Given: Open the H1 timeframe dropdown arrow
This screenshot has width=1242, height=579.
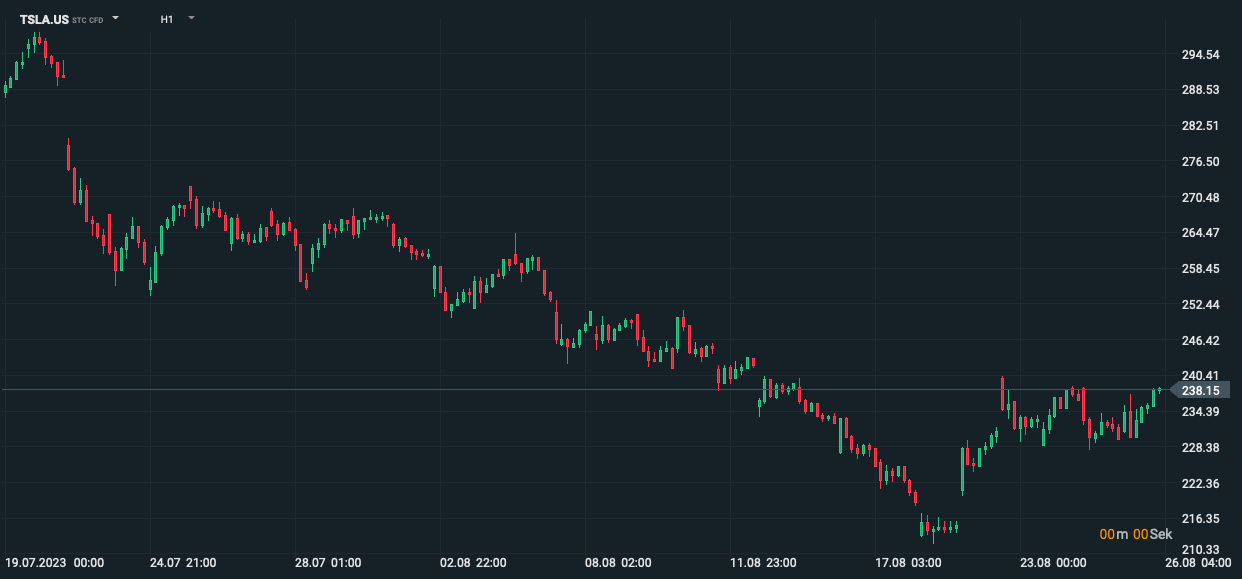Looking at the screenshot, I should coord(191,18).
